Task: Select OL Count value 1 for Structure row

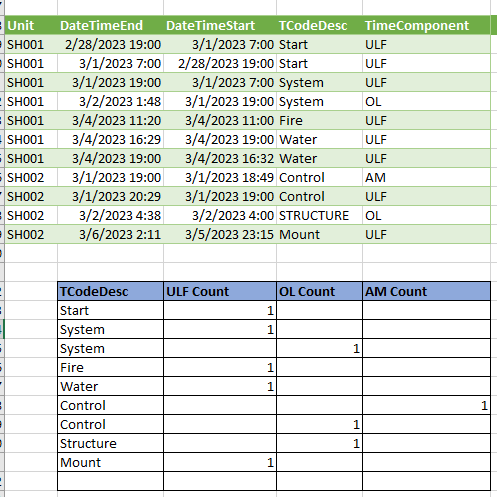Action: [x=319, y=443]
